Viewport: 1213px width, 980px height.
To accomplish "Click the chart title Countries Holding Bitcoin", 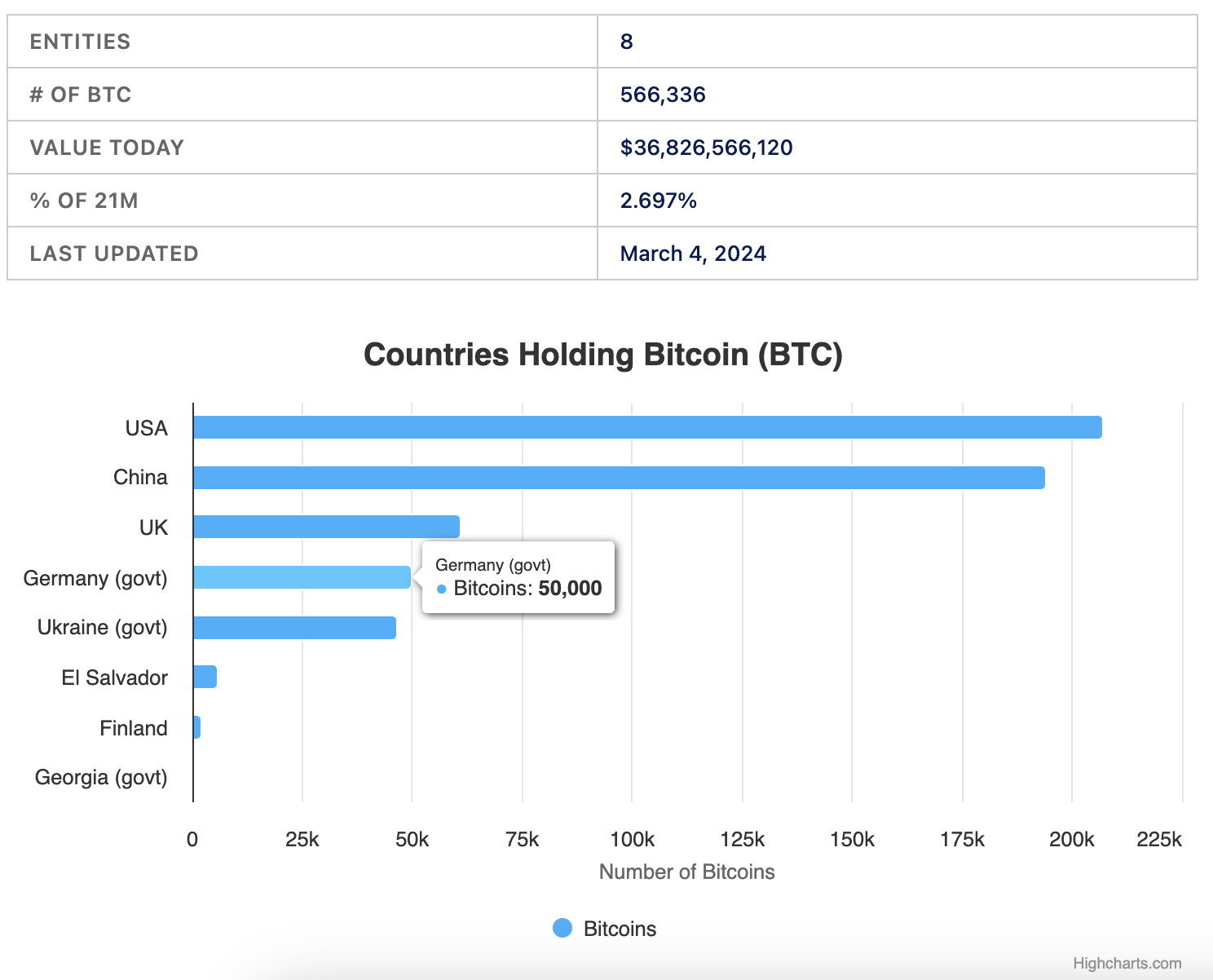I will [602, 355].
